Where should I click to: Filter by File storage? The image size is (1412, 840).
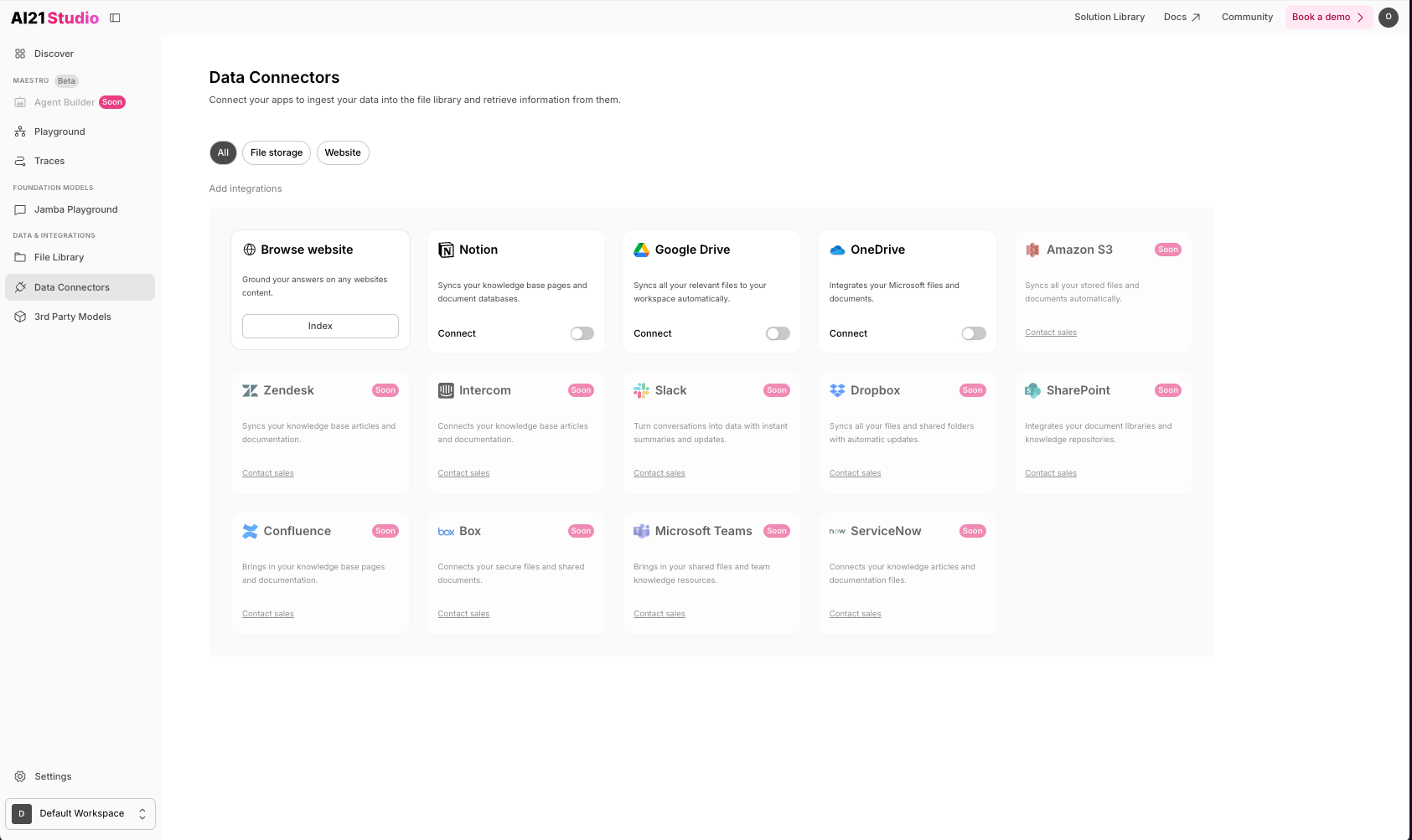tap(277, 152)
